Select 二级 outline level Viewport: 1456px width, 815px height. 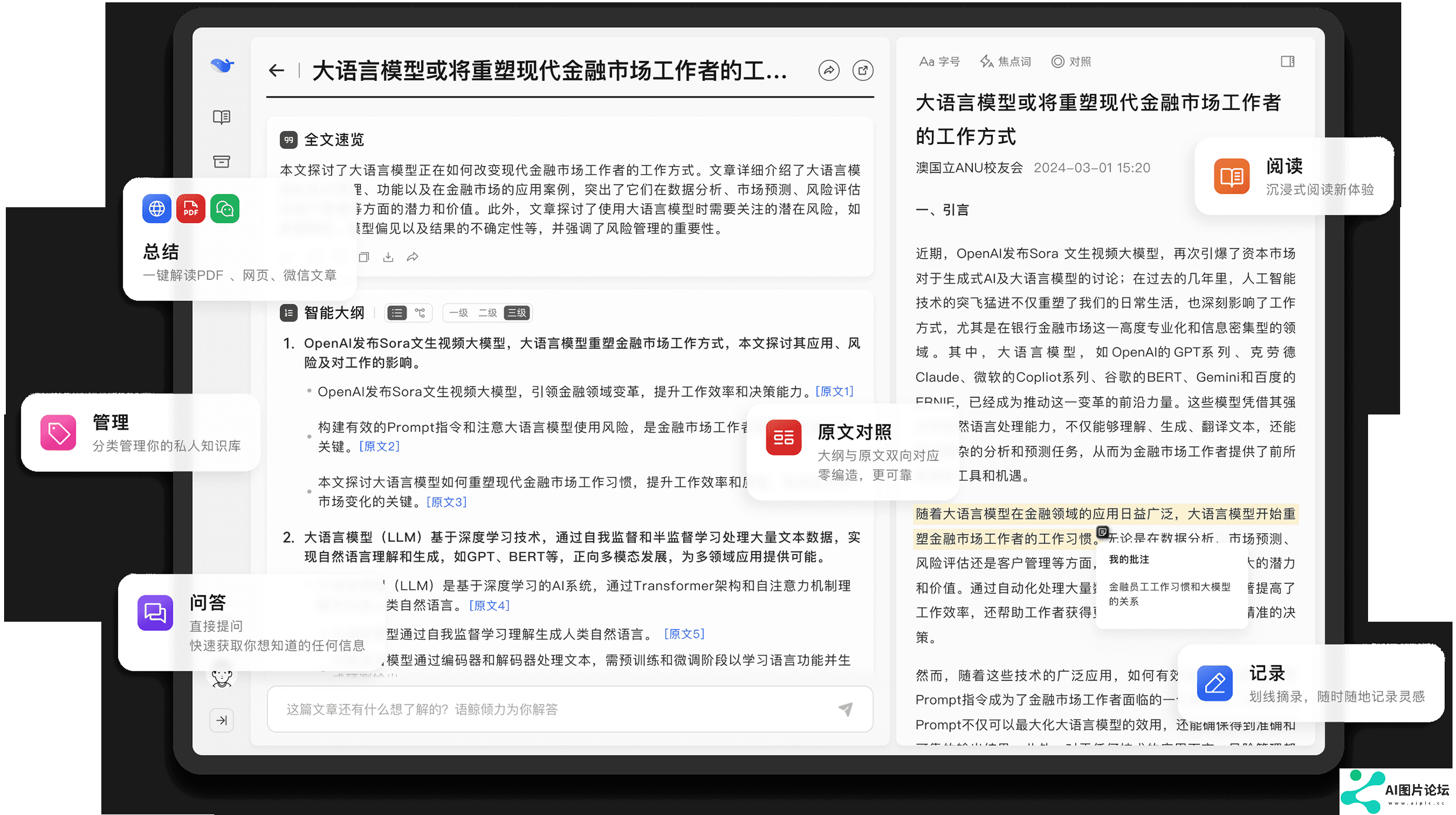487,313
